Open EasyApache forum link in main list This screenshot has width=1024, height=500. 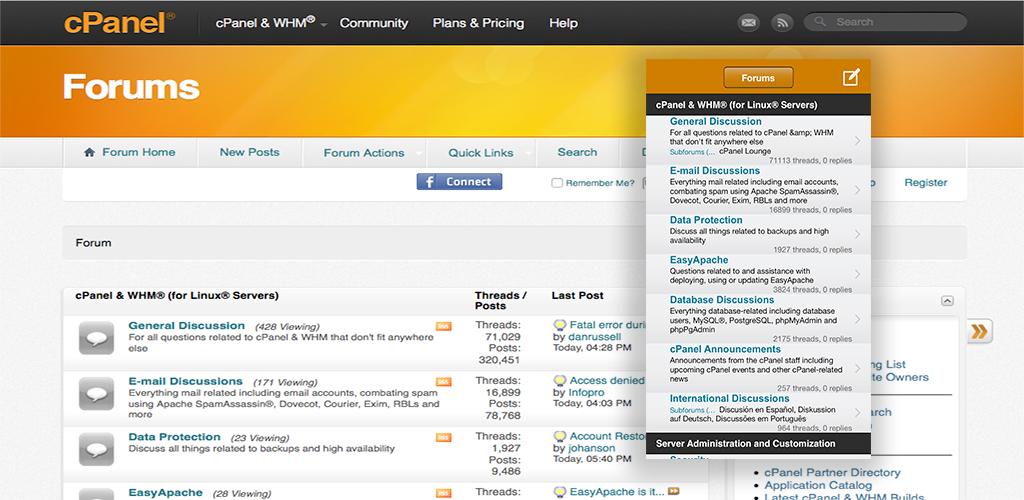165,493
